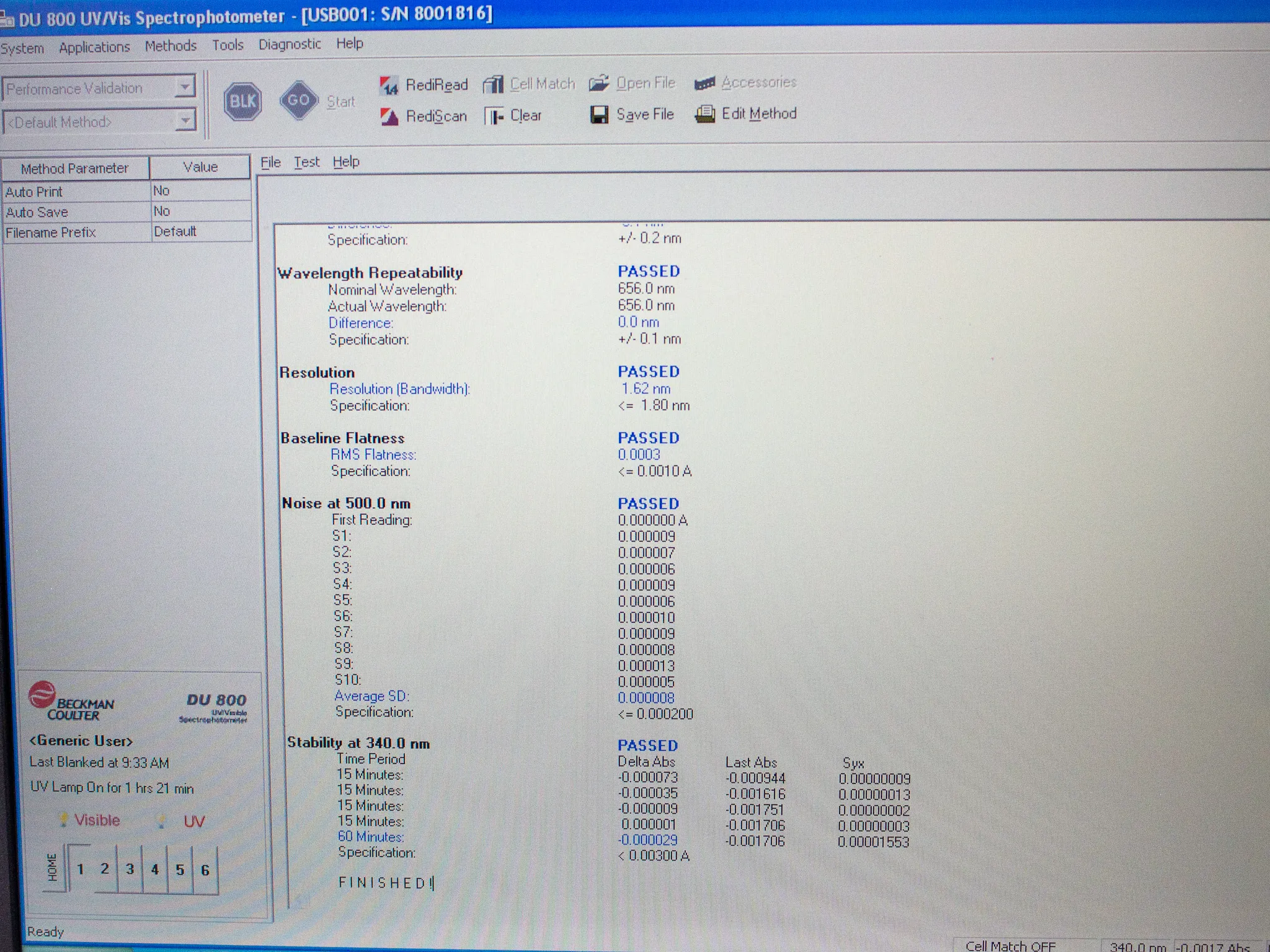Click the Average SD value 0.000008
This screenshot has width=1270, height=952.
pos(646,697)
